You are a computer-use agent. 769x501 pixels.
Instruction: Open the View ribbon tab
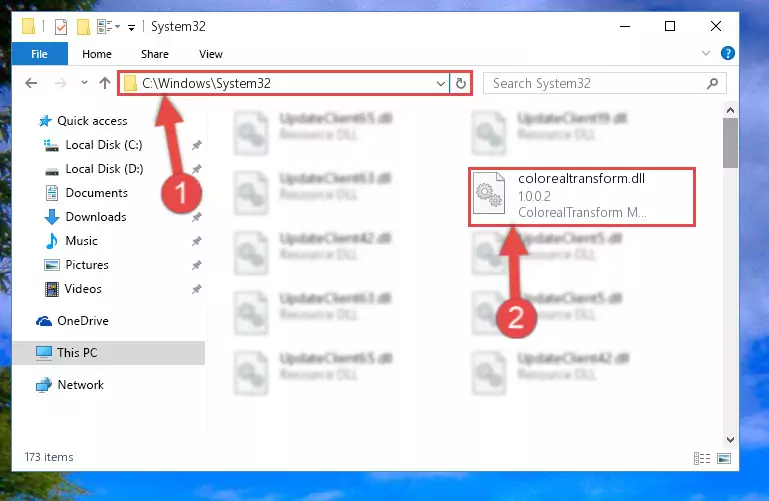(x=210, y=54)
